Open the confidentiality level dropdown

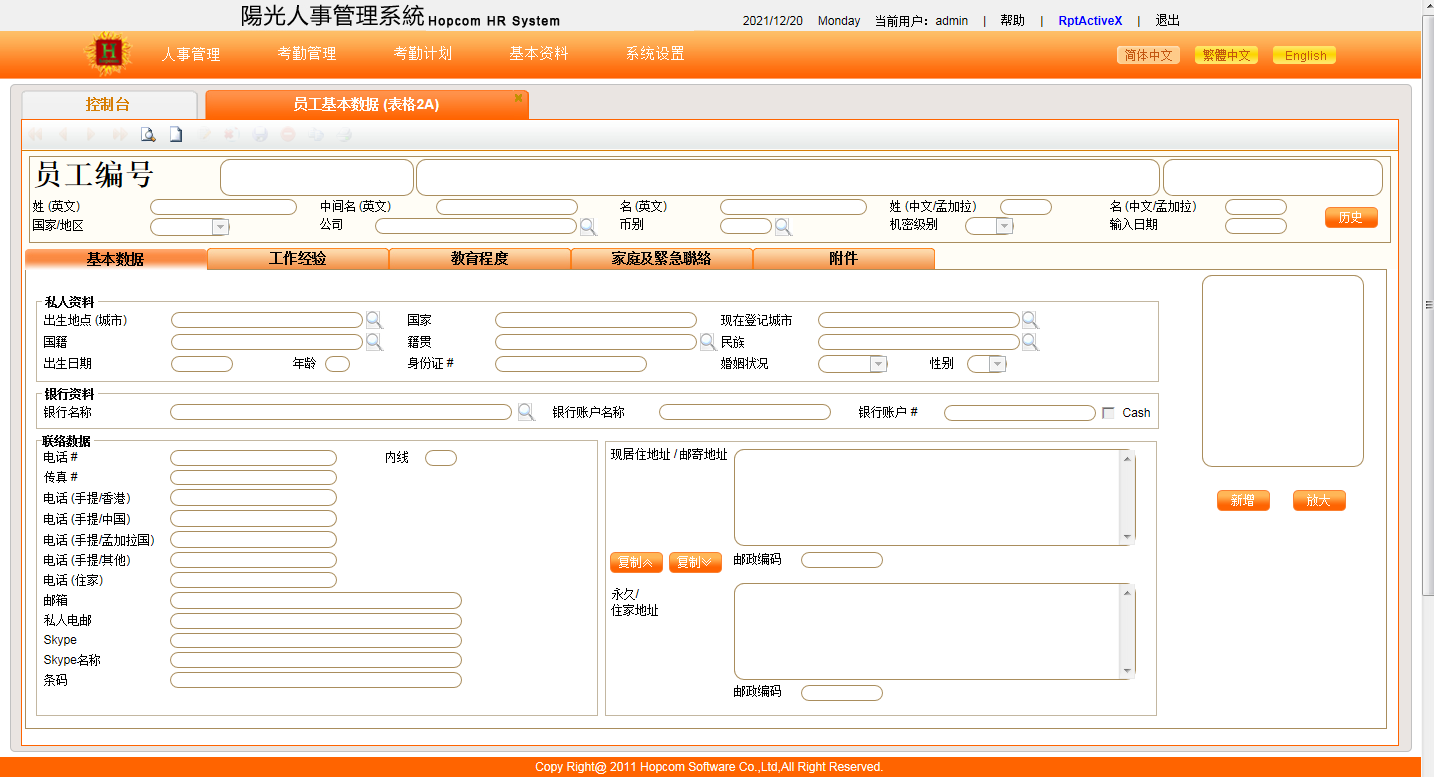click(1004, 226)
